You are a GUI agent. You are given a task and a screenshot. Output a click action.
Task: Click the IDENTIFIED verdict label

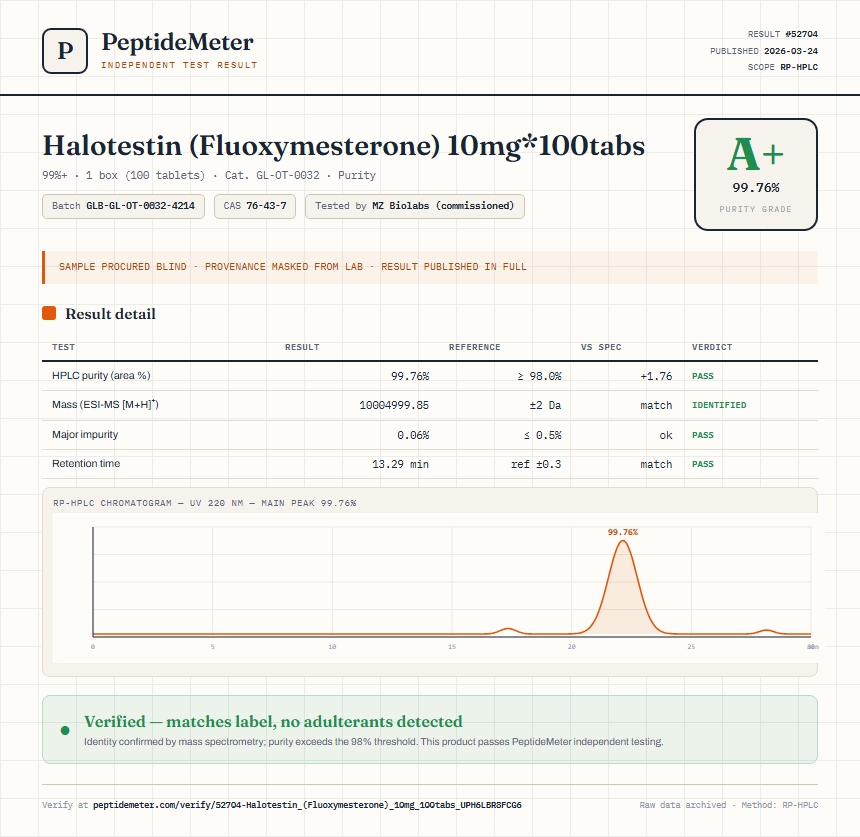coord(719,405)
